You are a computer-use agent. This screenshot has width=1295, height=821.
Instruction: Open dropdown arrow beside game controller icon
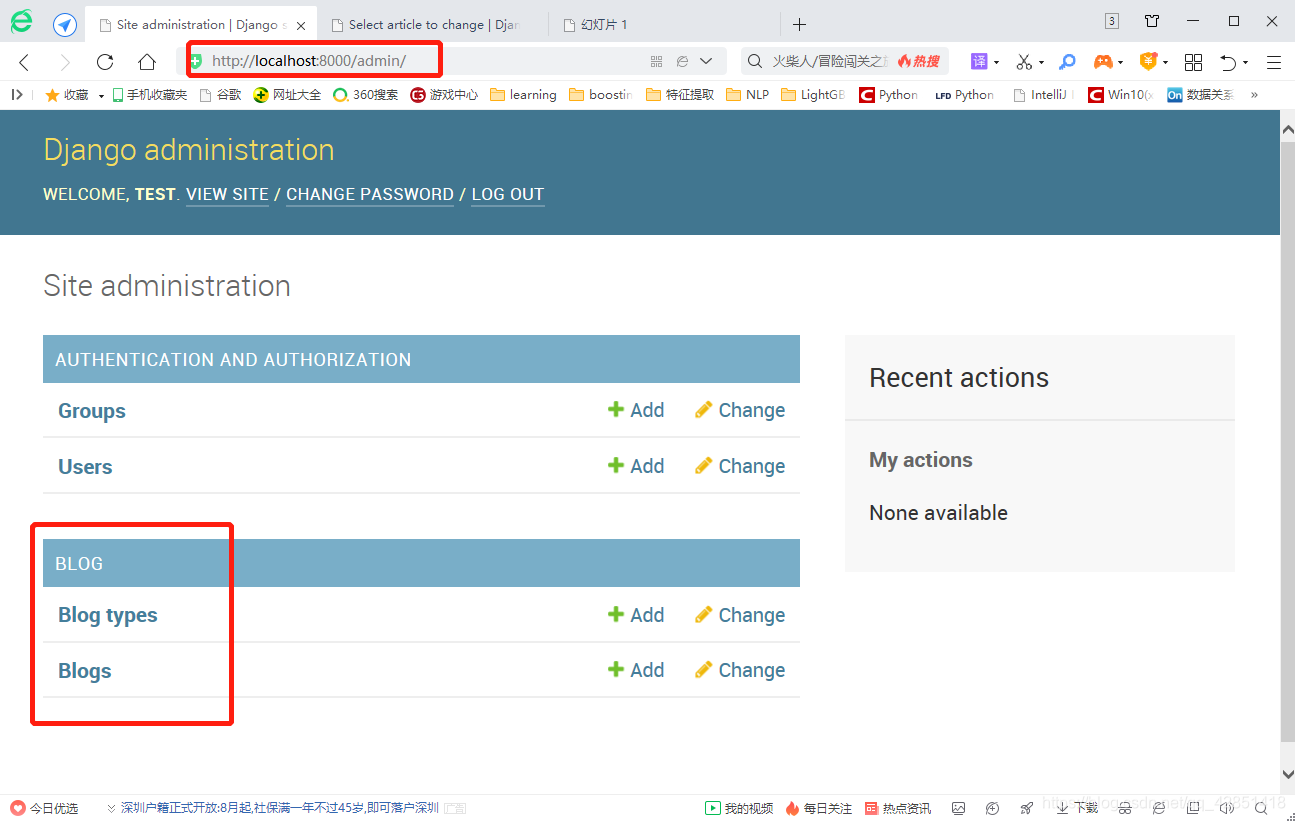[1120, 63]
